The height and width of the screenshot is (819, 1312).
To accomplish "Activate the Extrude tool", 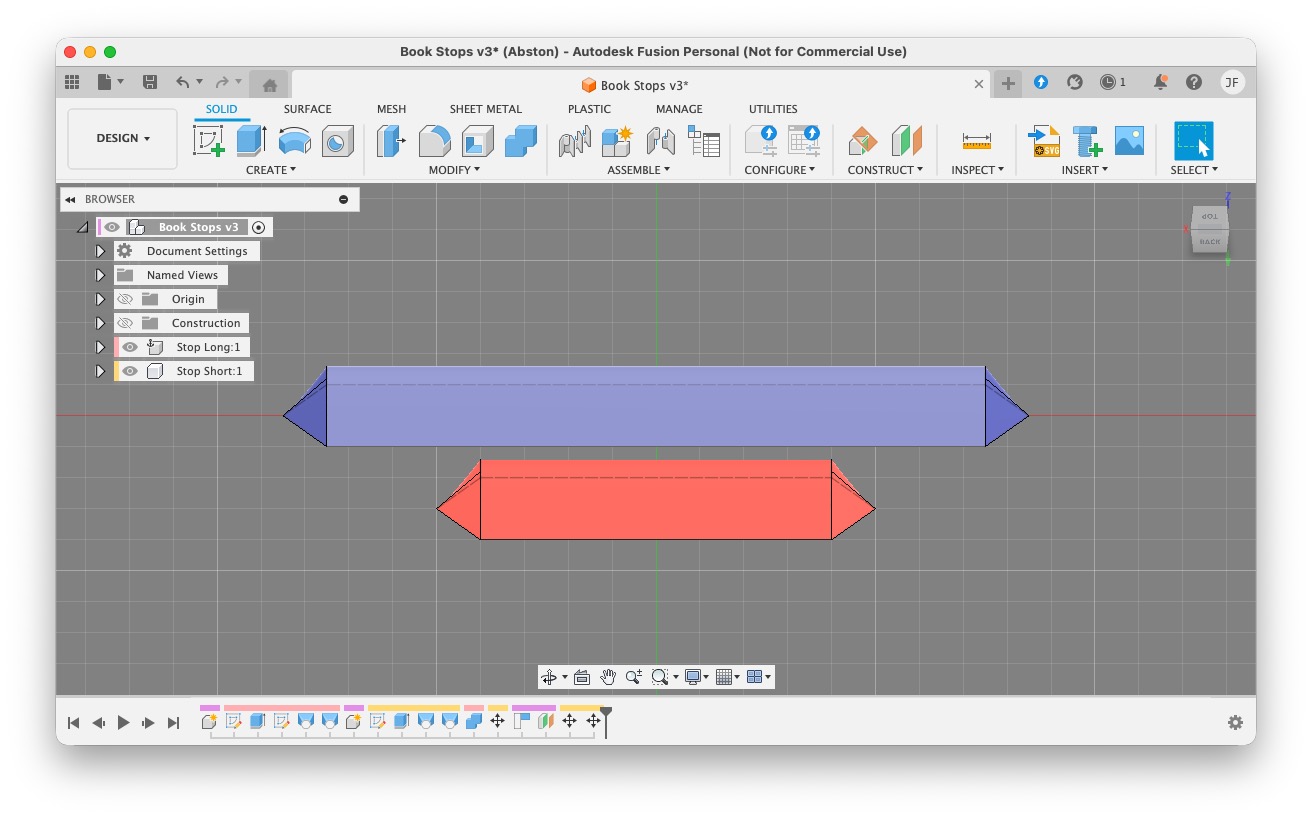I will (251, 141).
